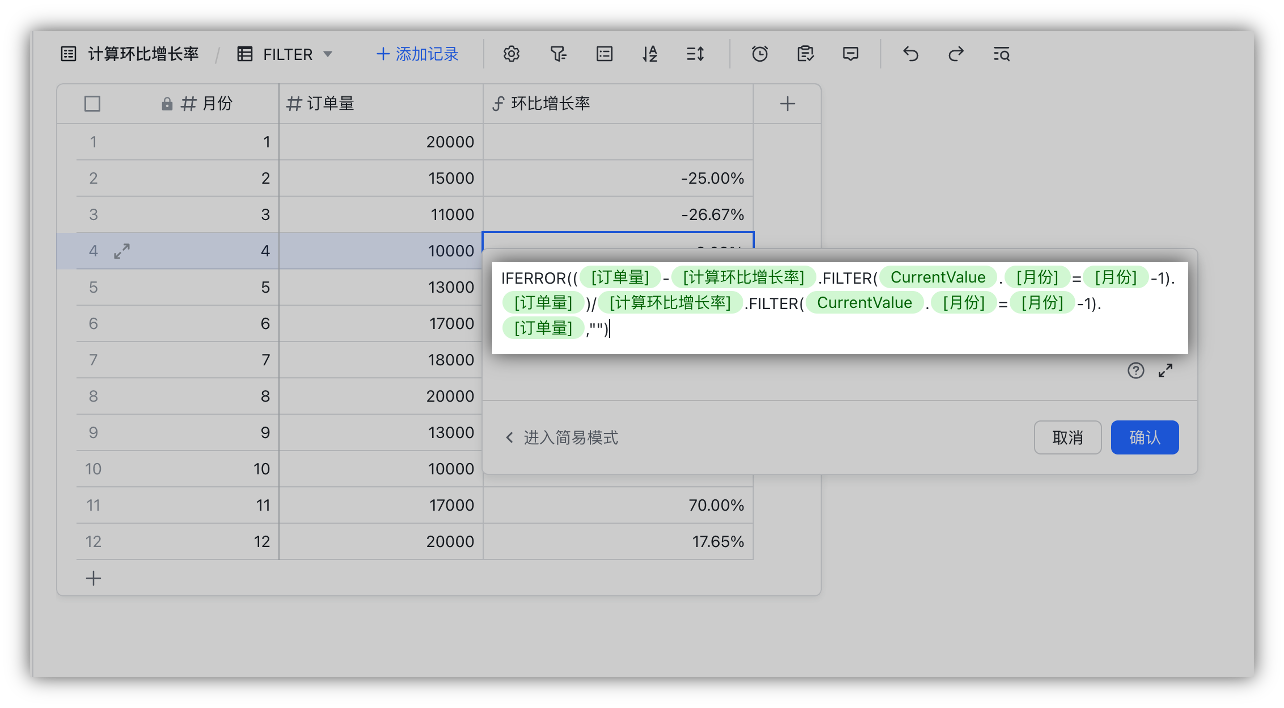Viewport: 1284px width, 708px height.
Task: Open the formula help question mark icon
Action: (x=1136, y=370)
